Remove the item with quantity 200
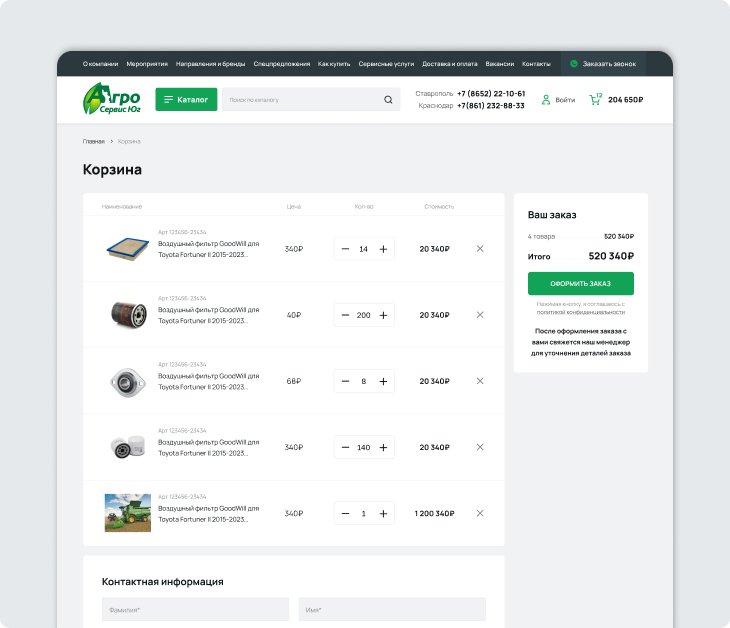Viewport: 730px width, 628px height. tap(480, 315)
